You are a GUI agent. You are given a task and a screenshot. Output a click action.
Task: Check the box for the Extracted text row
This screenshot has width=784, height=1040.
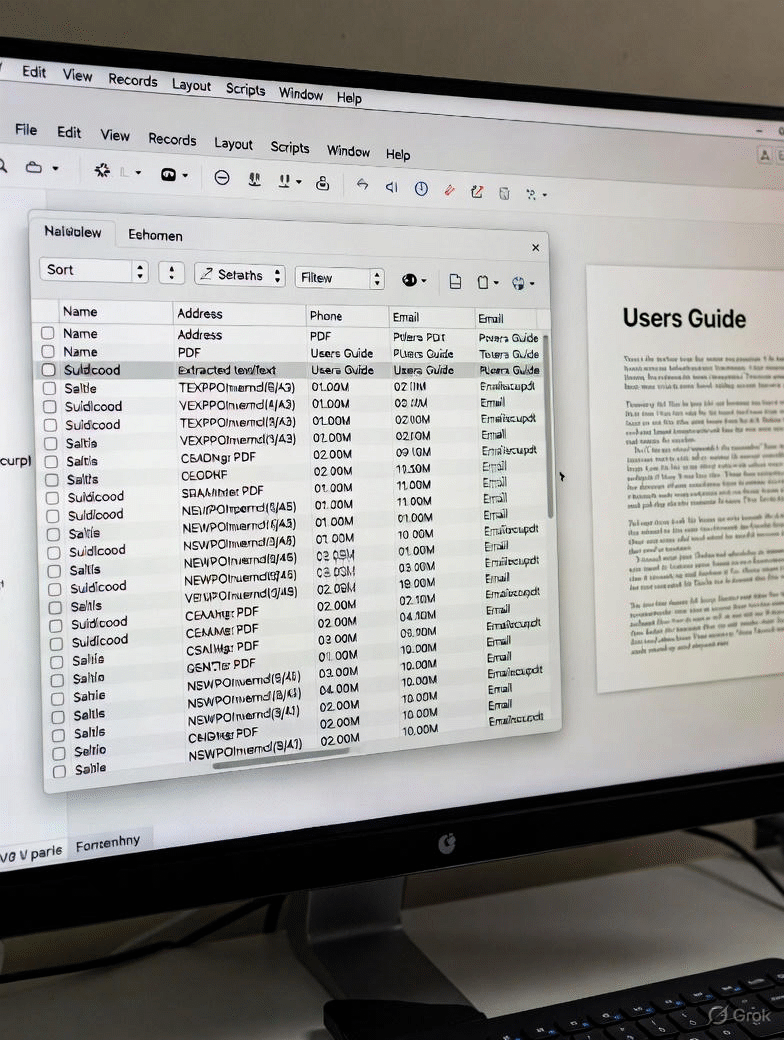48,370
